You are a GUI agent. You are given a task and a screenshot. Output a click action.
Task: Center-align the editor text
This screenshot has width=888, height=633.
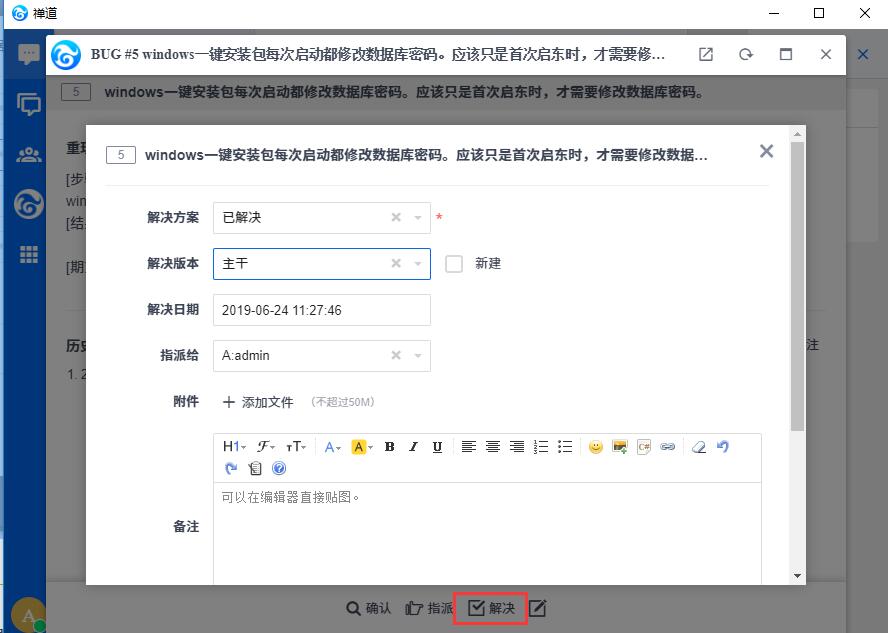(493, 447)
